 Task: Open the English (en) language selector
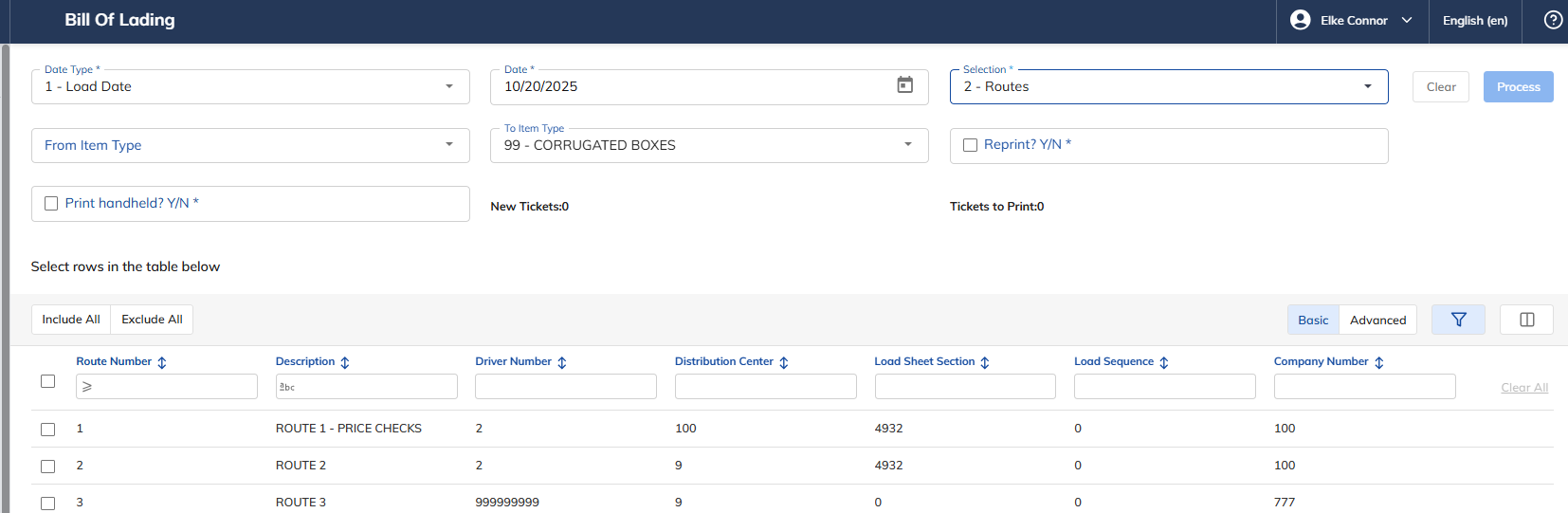click(1475, 20)
